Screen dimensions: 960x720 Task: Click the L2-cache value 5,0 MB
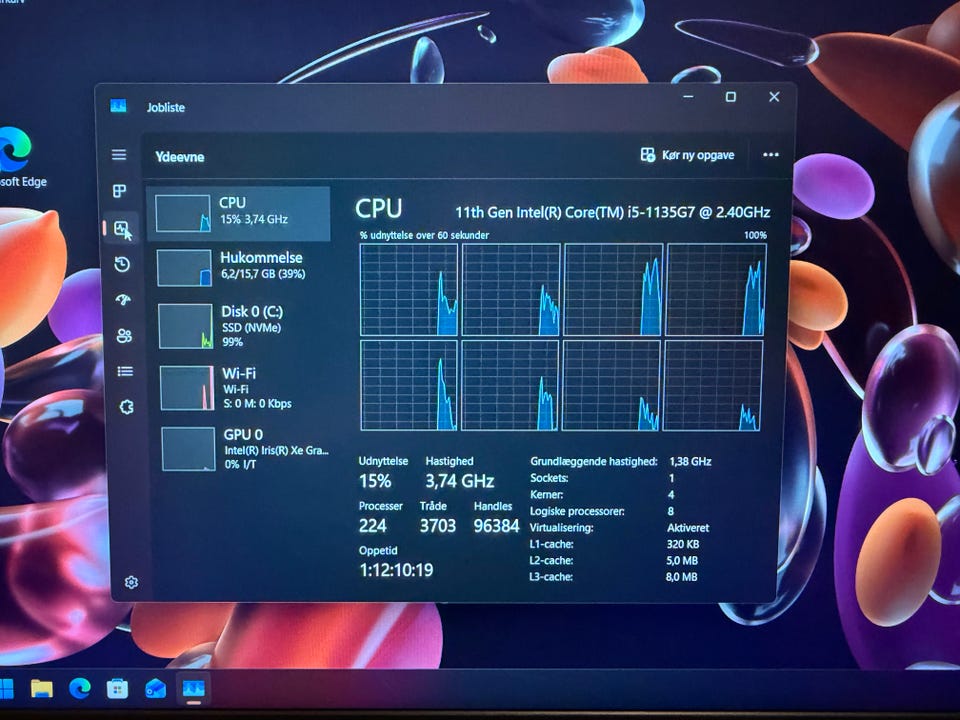tap(682, 560)
